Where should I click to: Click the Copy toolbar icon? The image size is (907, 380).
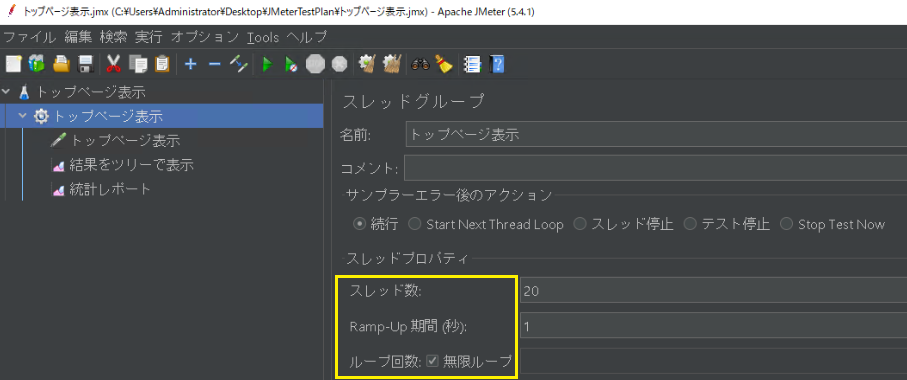[138, 64]
